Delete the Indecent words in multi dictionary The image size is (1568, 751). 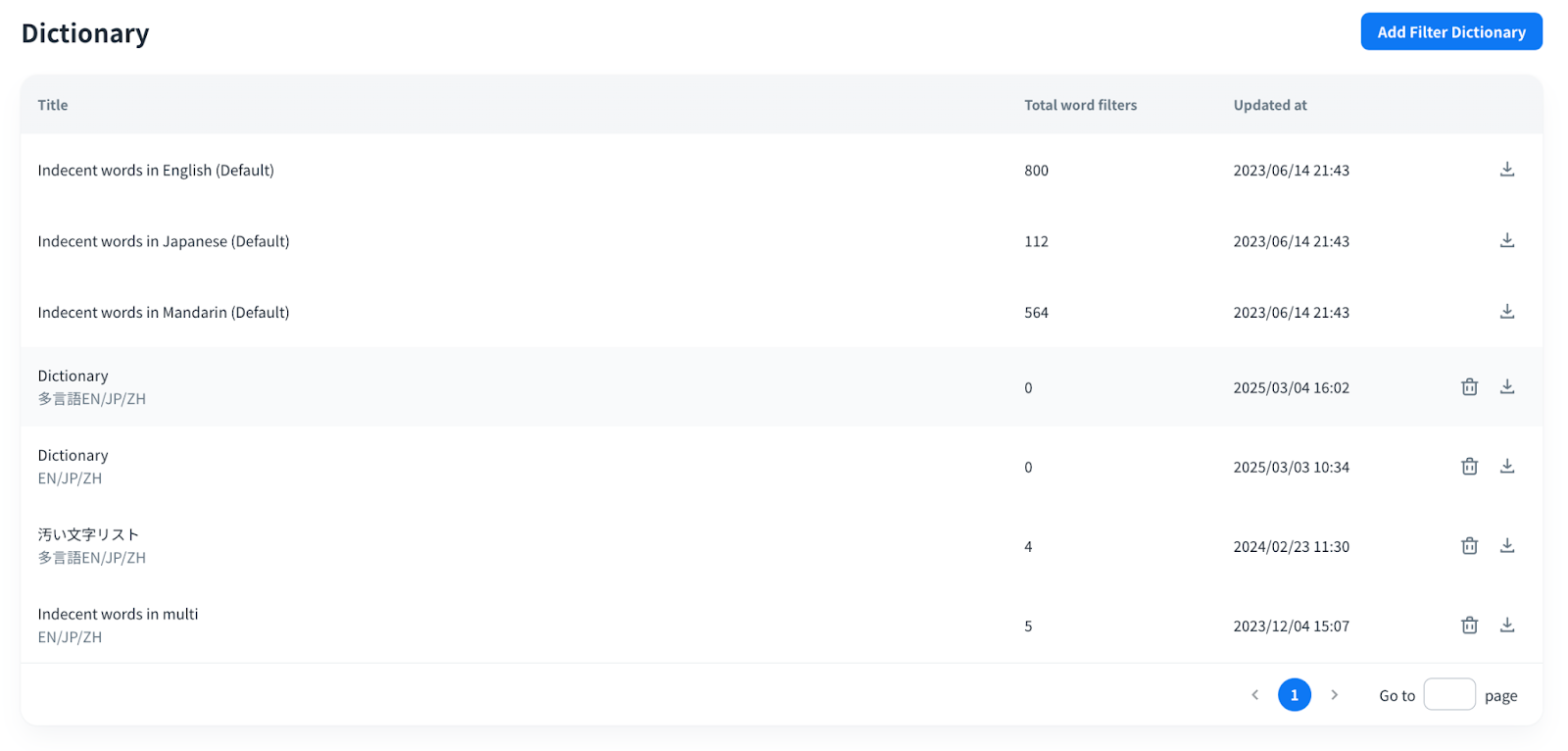point(1469,626)
